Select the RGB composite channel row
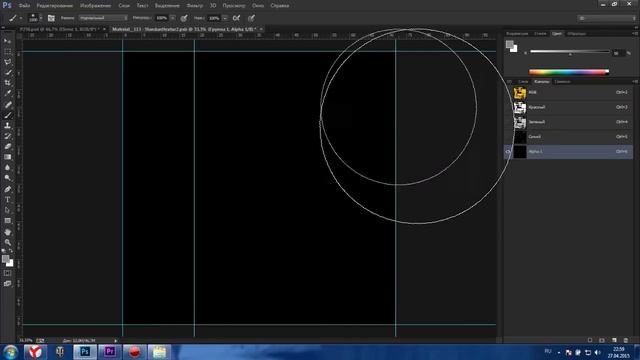The width and height of the screenshot is (640, 360). coord(569,93)
